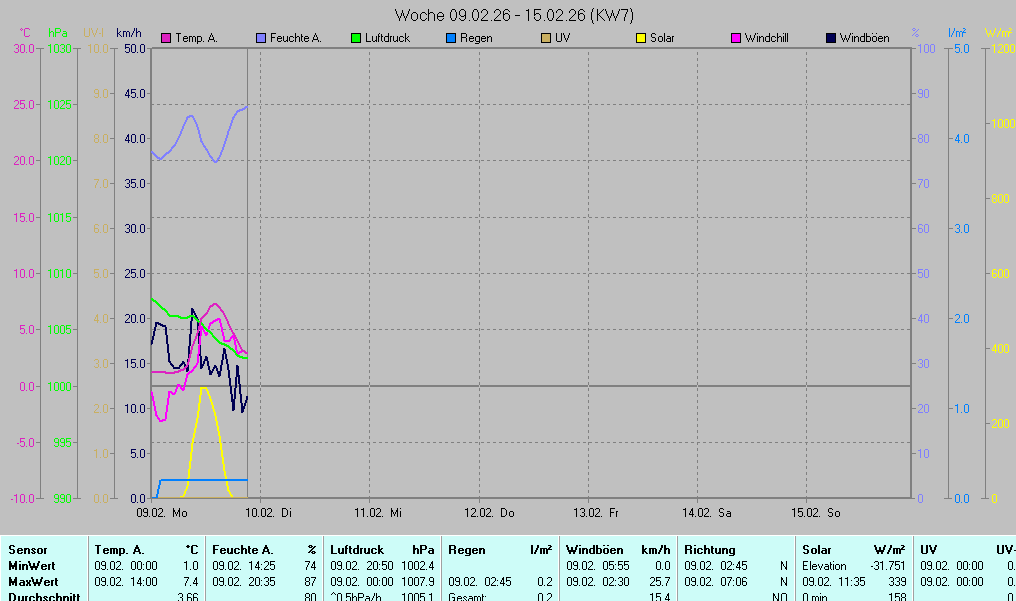Select the blue Regen legend swatch
This screenshot has width=1016, height=601.
tap(450, 38)
